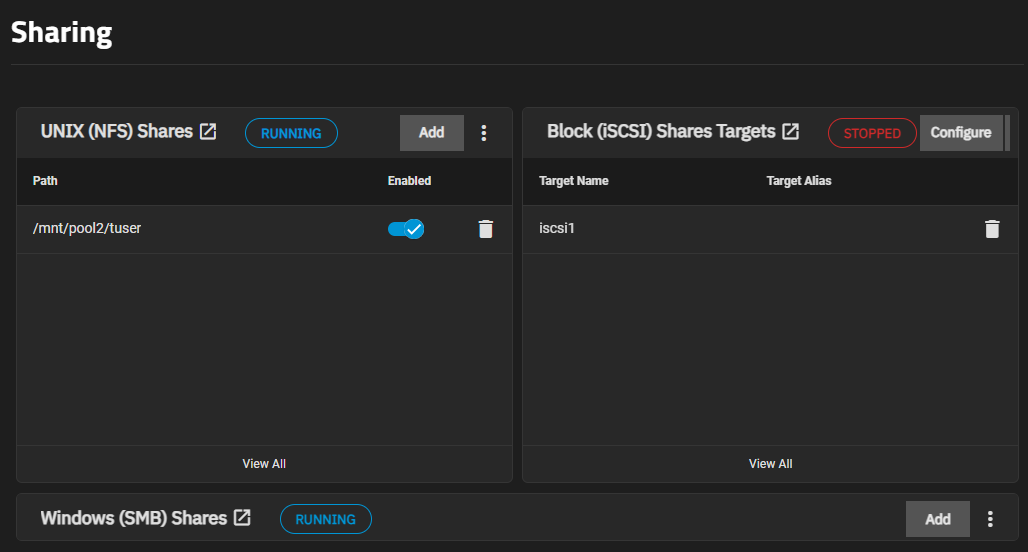Viewport: 1028px width, 552px height.
Task: Sort by the Target Alias column header
Action: click(799, 181)
